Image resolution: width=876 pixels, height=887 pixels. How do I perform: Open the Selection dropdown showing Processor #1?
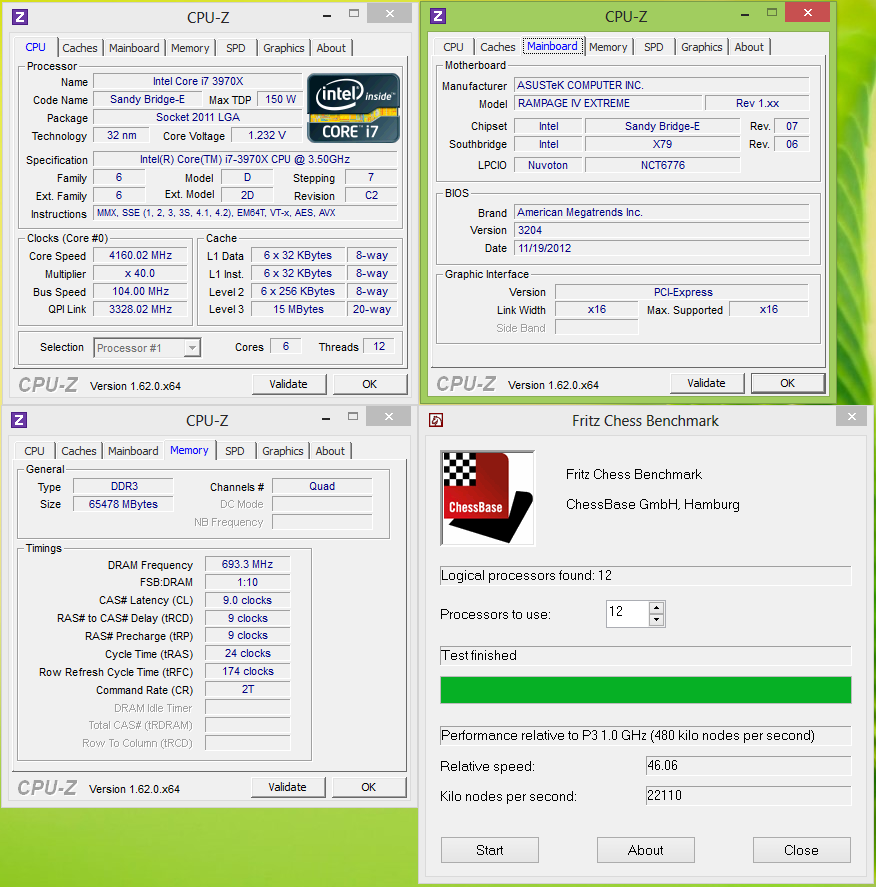[x=147, y=348]
